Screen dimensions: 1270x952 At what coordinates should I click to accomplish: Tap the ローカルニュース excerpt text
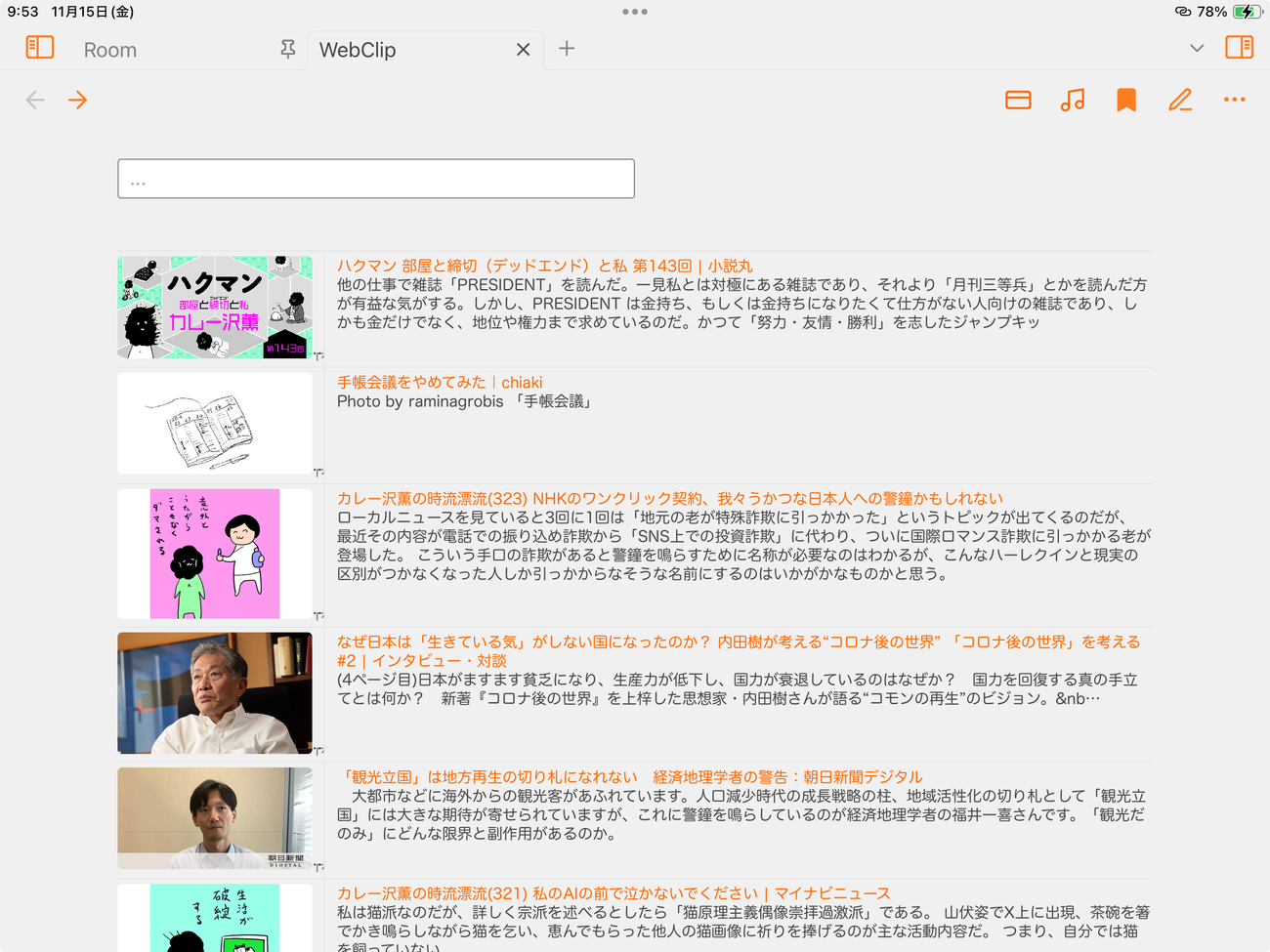[x=744, y=546]
